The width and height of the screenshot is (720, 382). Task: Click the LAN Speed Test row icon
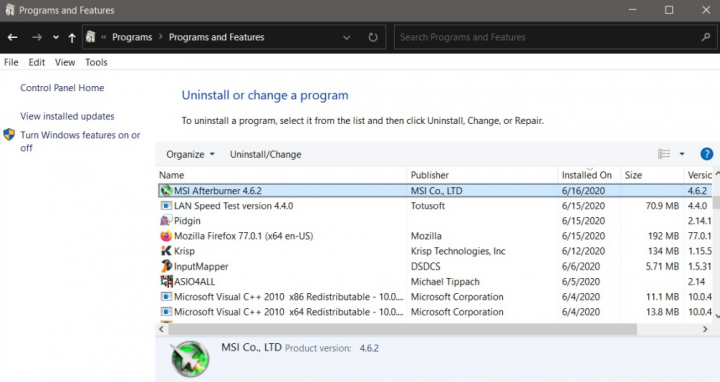(166, 206)
